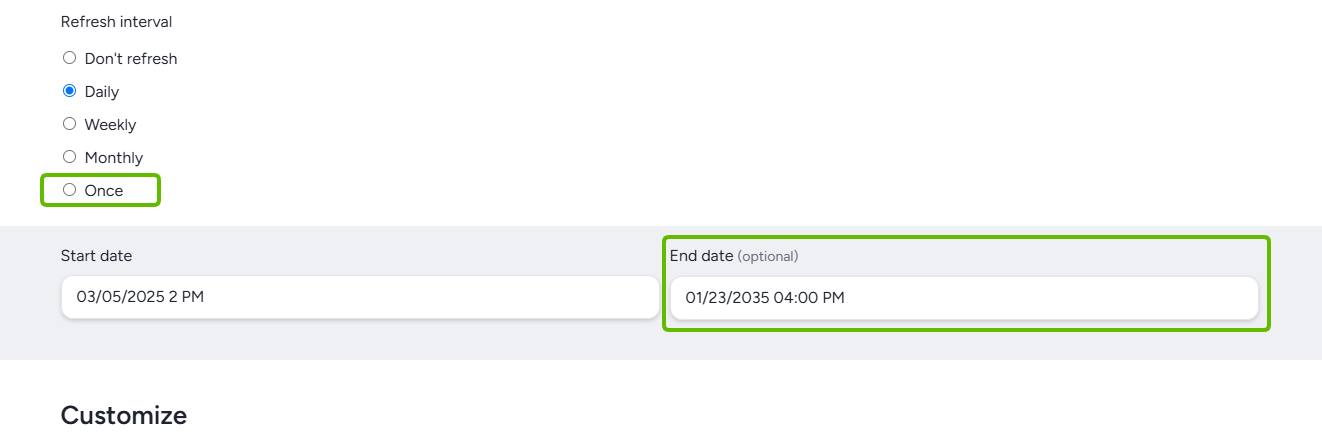This screenshot has width=1322, height=446.
Task: Click the "Refresh interval" heading
Action: coord(116,21)
